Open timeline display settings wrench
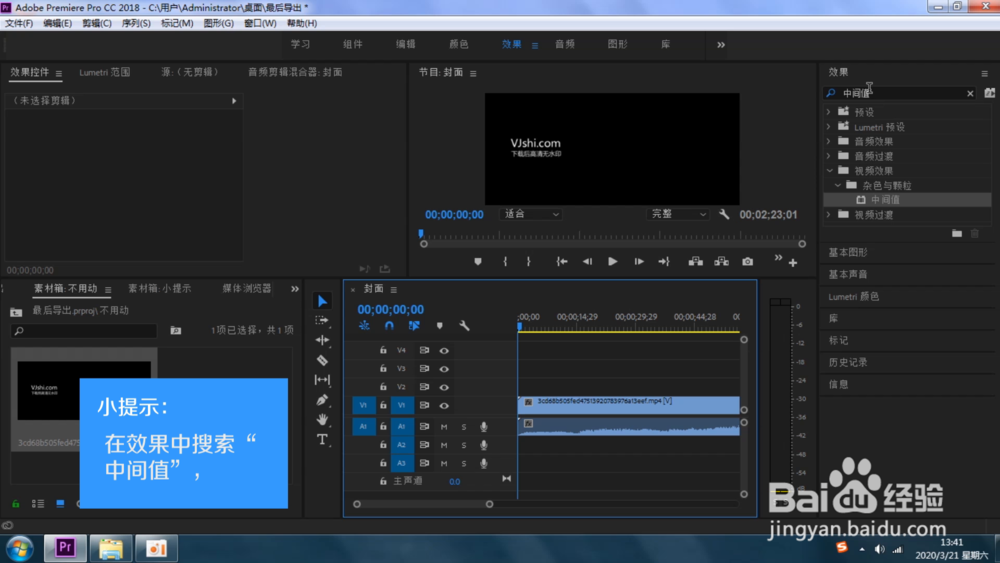 point(464,326)
